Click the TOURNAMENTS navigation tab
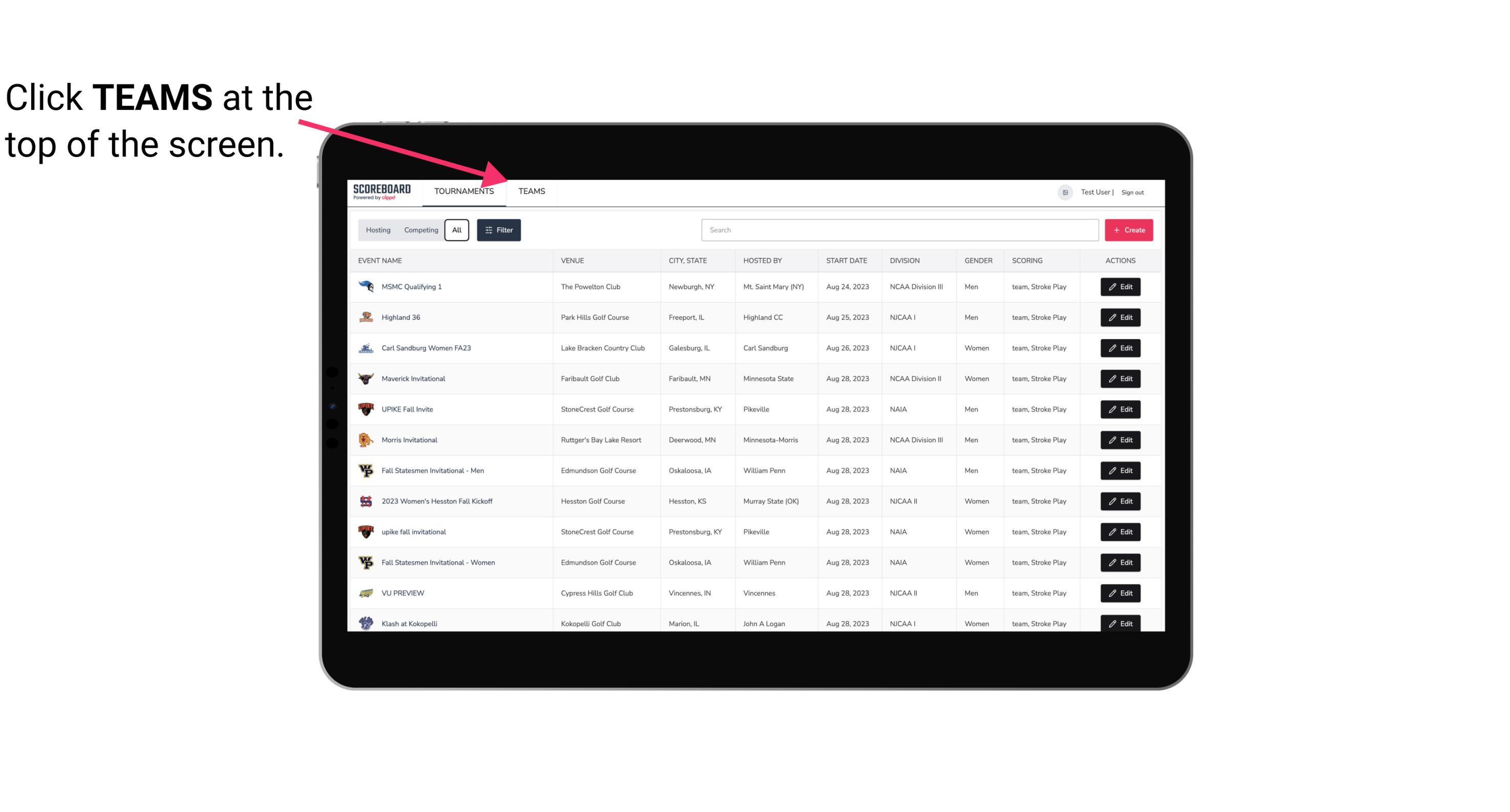The height and width of the screenshot is (812, 1510). pyautogui.click(x=464, y=192)
